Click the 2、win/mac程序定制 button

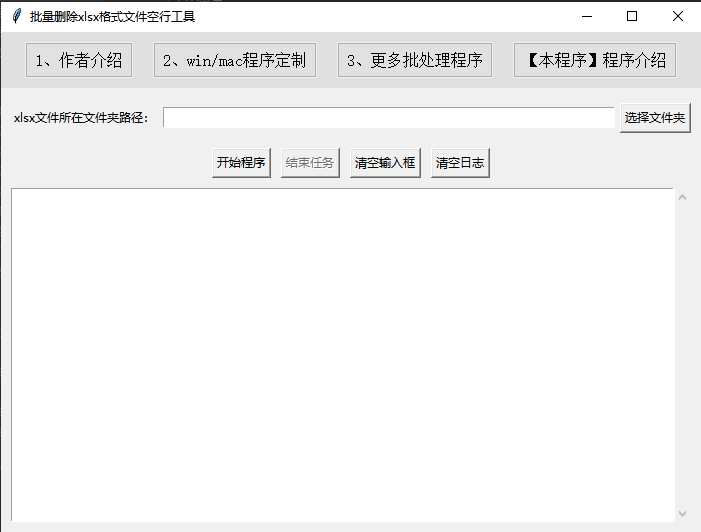pyautogui.click(x=235, y=60)
